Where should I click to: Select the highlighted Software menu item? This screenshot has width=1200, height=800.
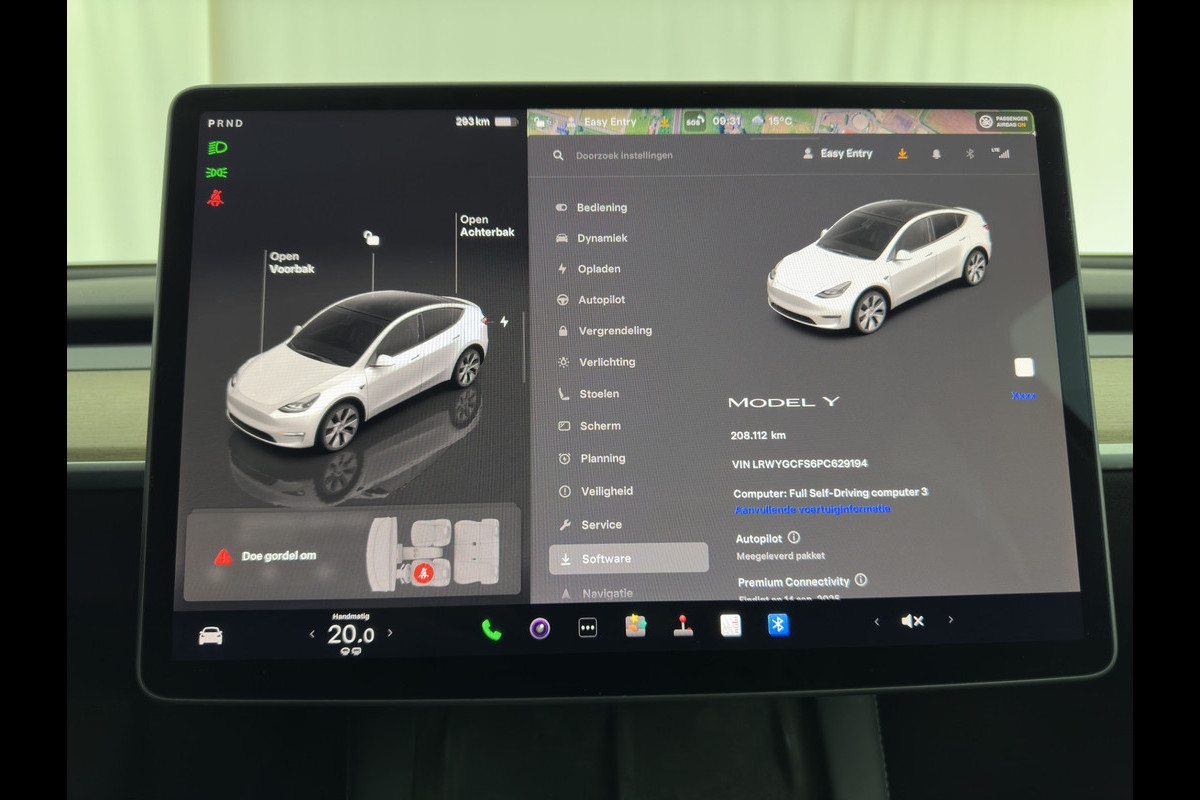pos(629,558)
